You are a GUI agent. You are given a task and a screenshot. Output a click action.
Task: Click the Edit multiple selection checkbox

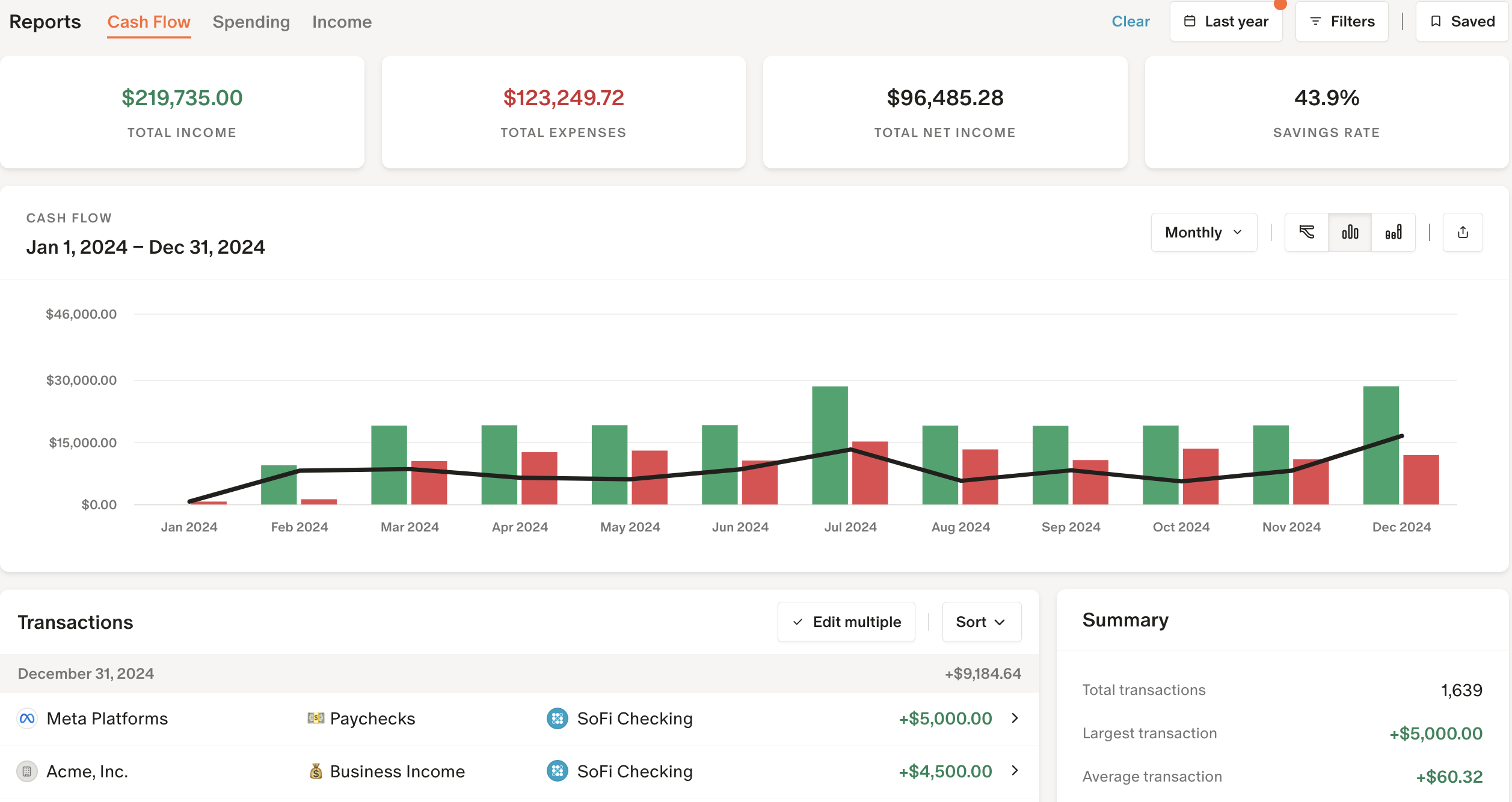[x=797, y=622]
